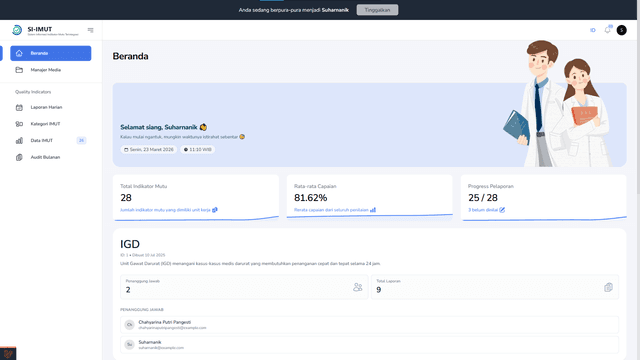Click the SI-IMUT logo icon
This screenshot has height=360, width=640.
[17, 30]
